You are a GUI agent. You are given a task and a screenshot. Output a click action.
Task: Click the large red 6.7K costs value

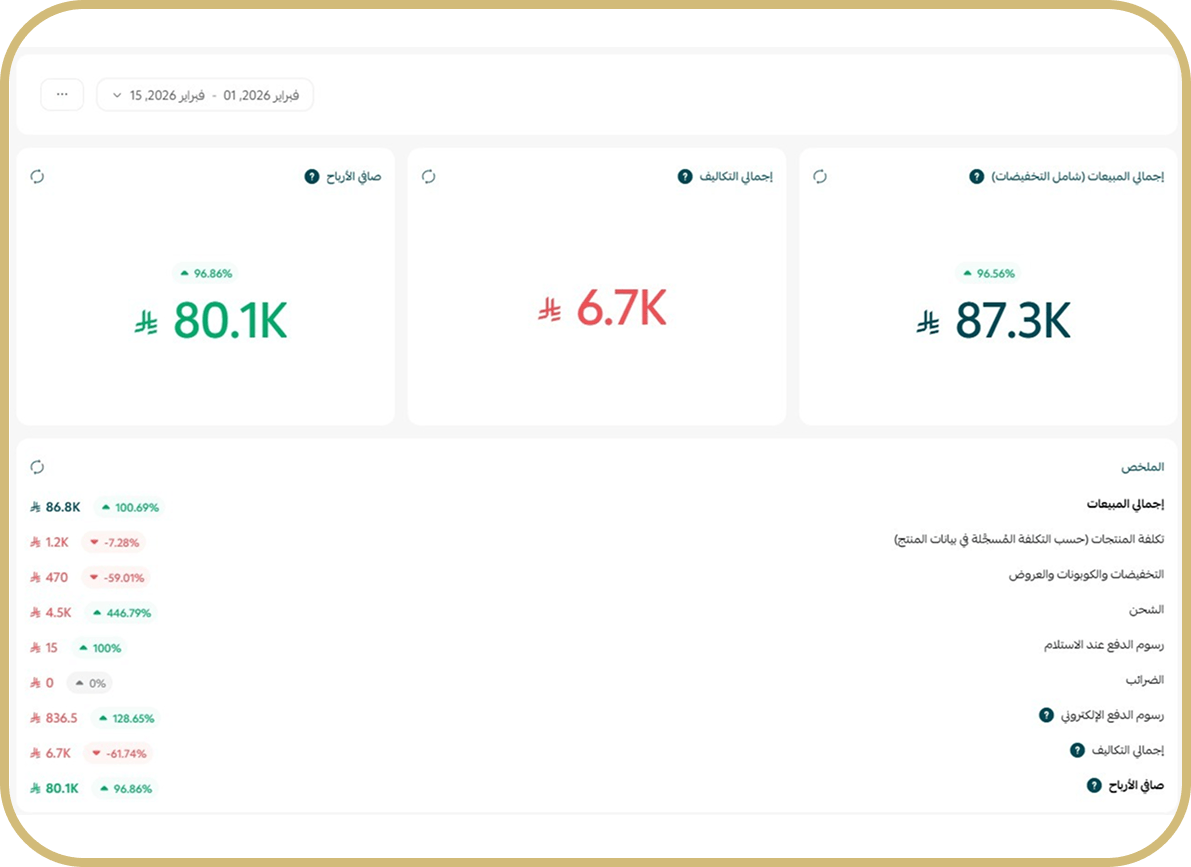(621, 308)
